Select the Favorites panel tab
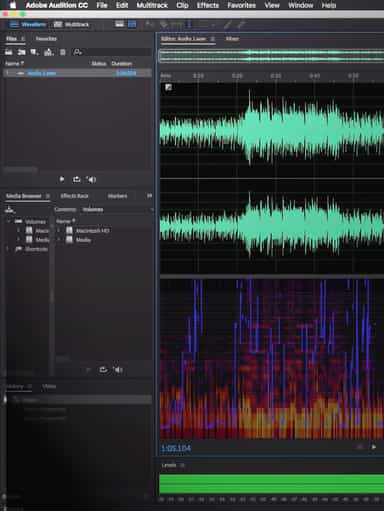This screenshot has height=511, width=384. (46, 39)
